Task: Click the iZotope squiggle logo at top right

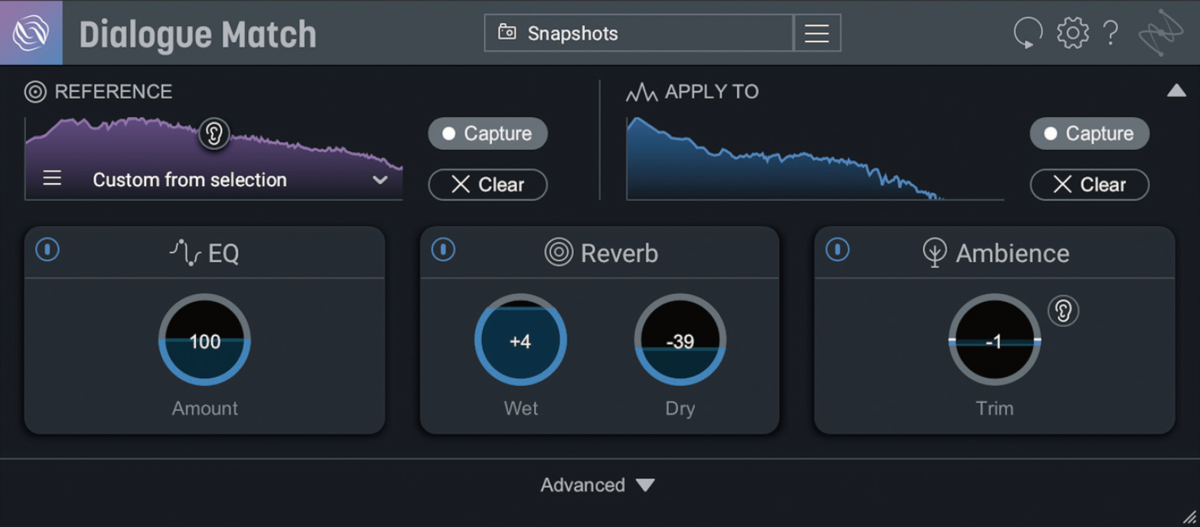Action: (x=1160, y=33)
